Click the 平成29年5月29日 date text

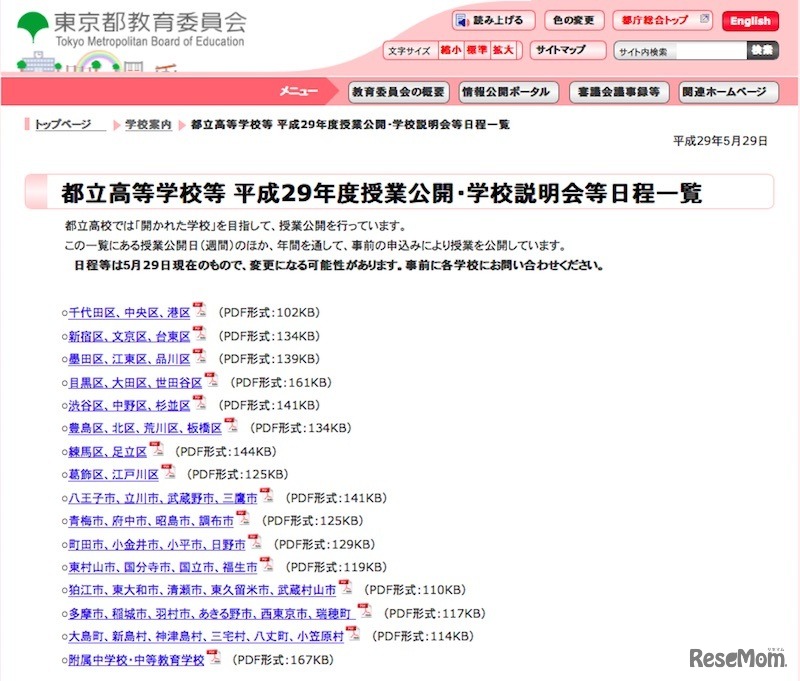point(720,141)
